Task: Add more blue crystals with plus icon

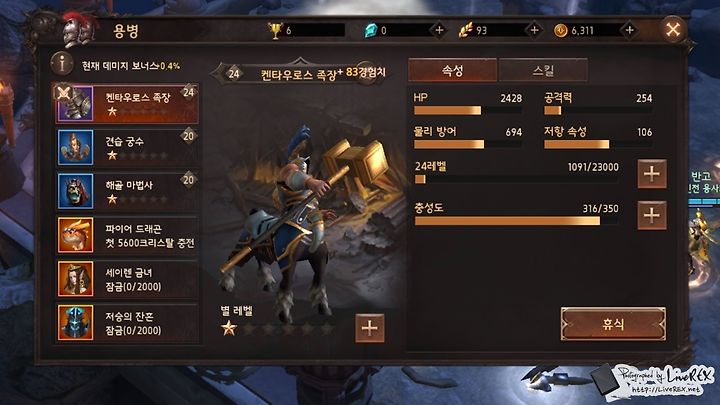Action: click(x=439, y=30)
